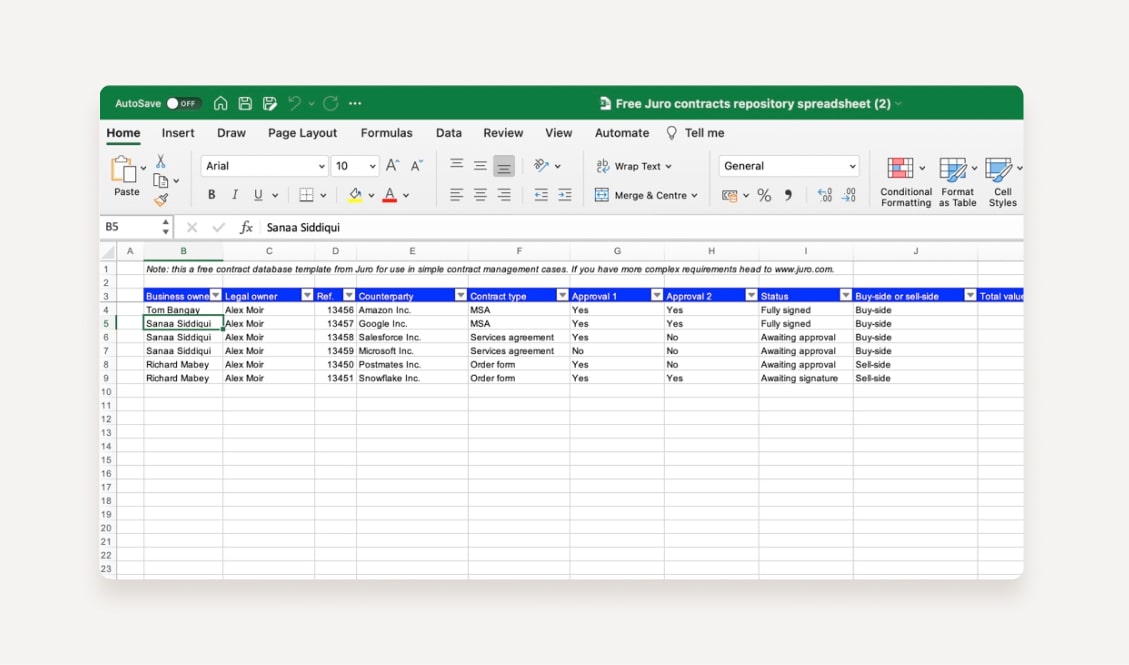Click the Cut (scissors) icon

159,162
